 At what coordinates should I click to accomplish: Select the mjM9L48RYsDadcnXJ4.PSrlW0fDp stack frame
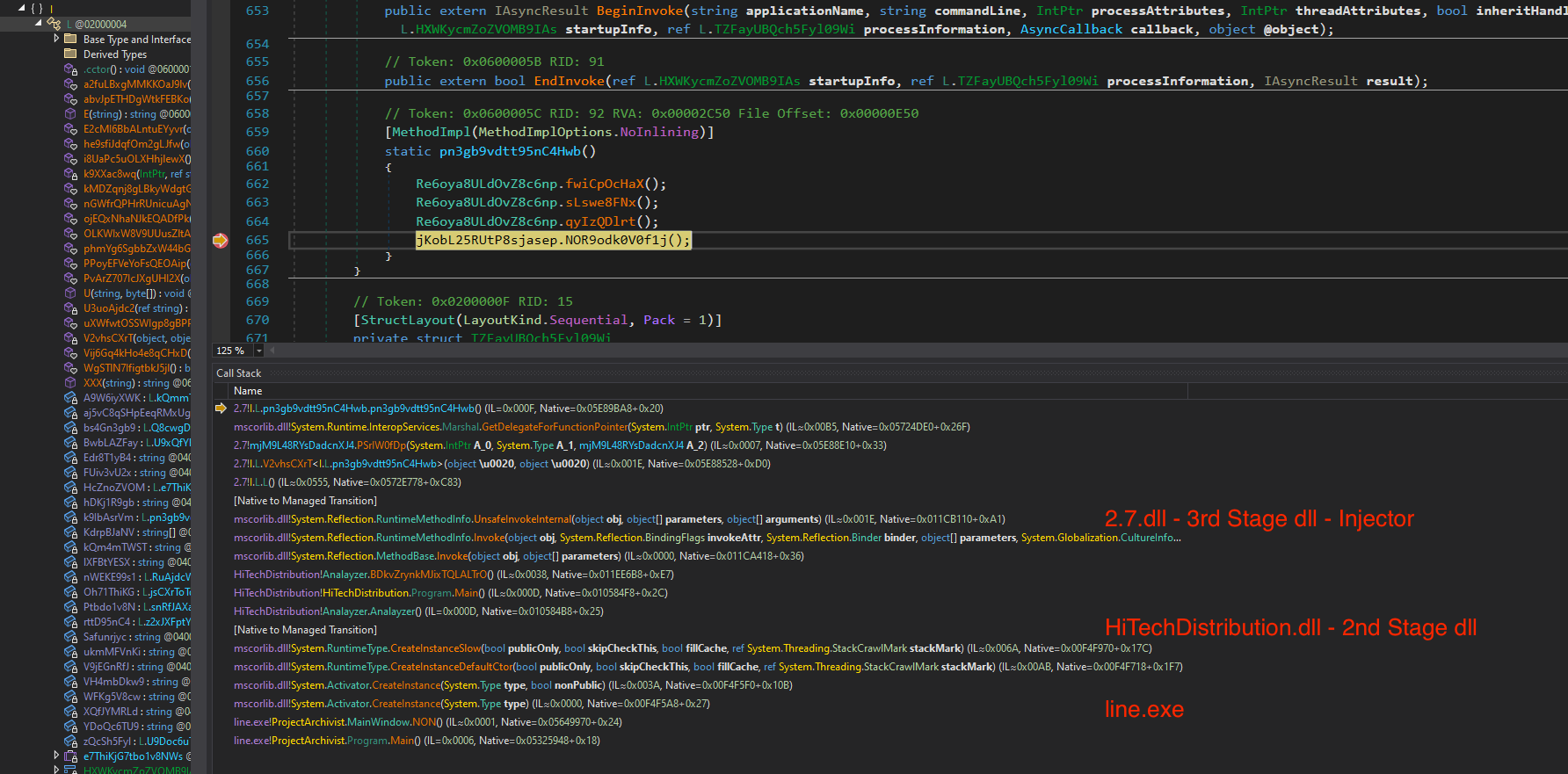560,445
